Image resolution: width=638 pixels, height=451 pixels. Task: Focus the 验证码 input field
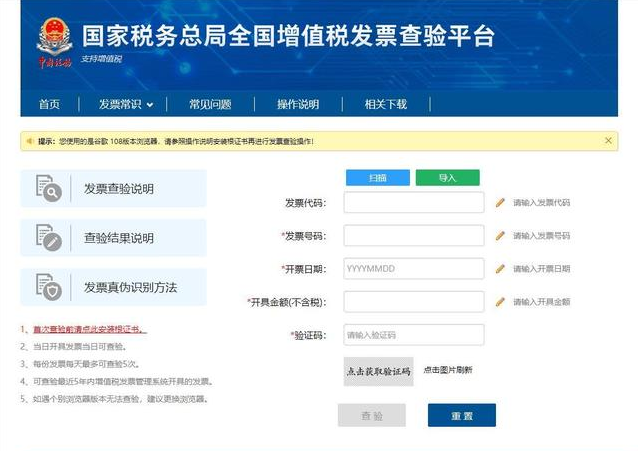[414, 335]
